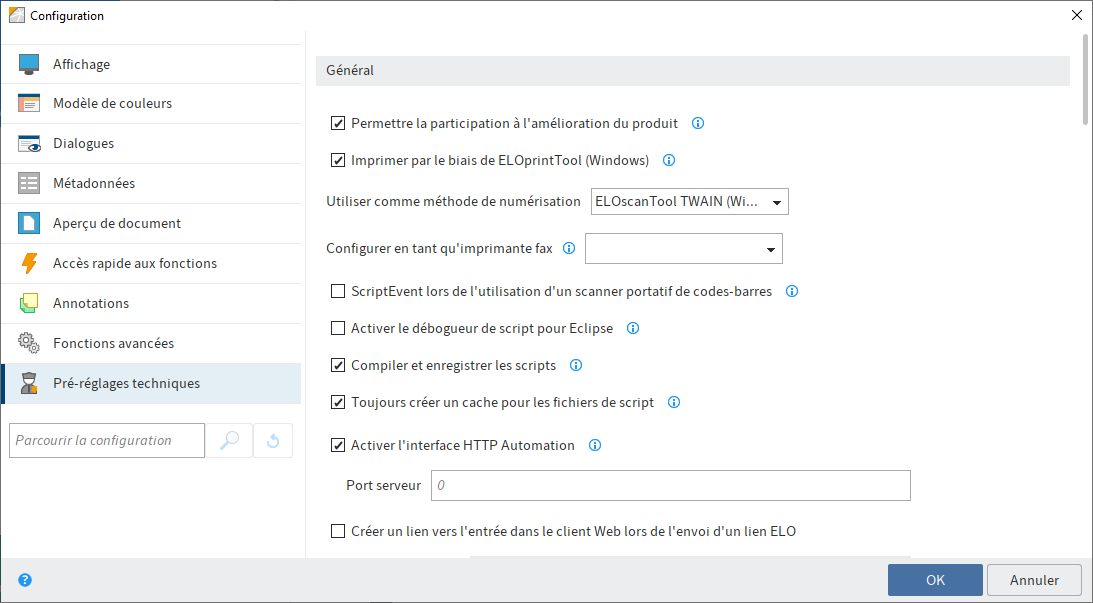The height and width of the screenshot is (603, 1093).
Task: Collapse the ELOscanTool TWAIN selection arrow
Action: pyautogui.click(x=776, y=201)
